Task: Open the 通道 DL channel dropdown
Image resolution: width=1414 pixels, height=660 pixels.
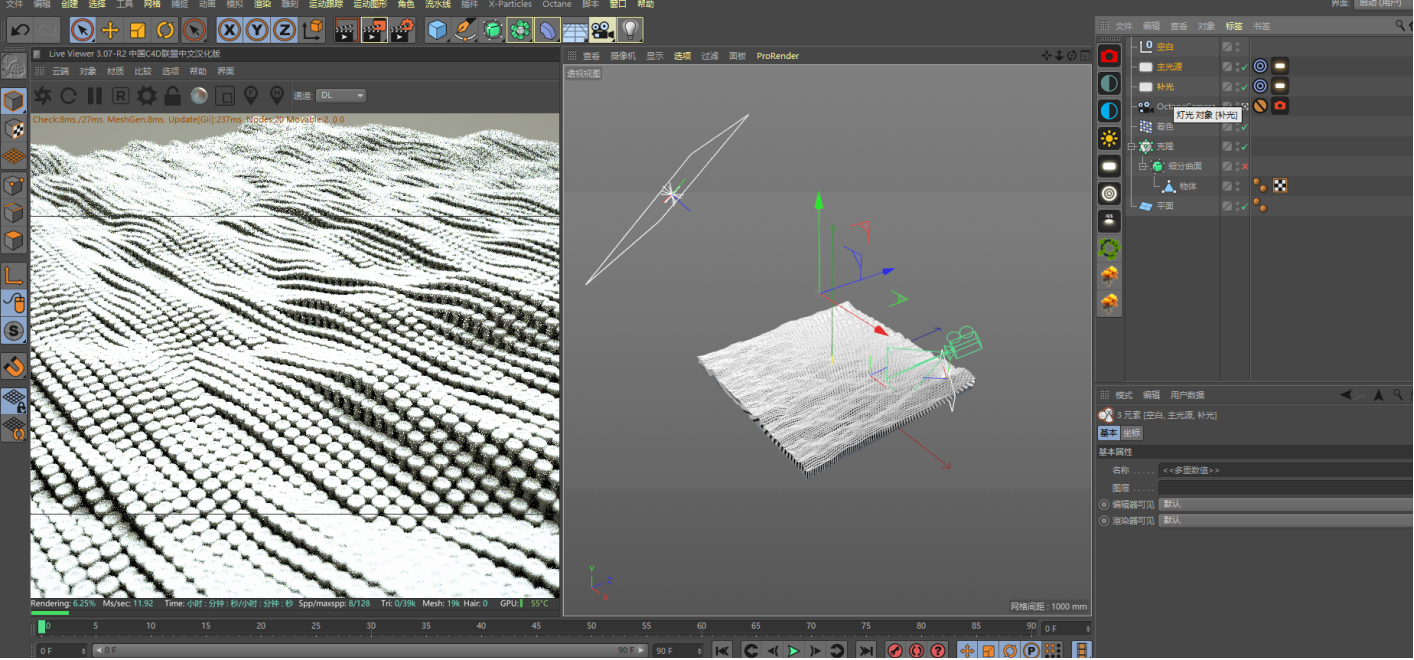Action: pos(341,96)
